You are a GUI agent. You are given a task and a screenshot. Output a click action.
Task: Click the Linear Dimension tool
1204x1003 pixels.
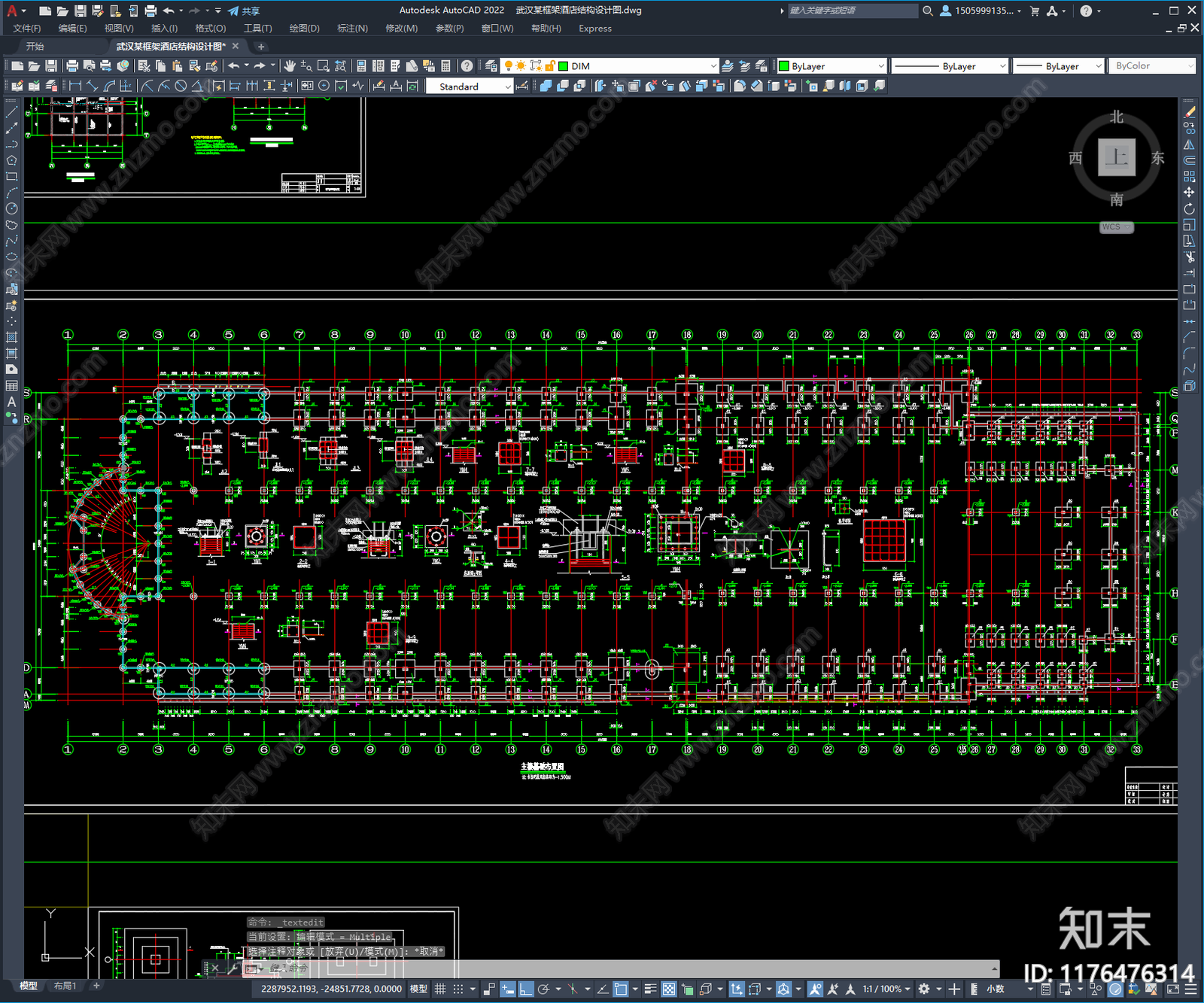pyautogui.click(x=75, y=86)
